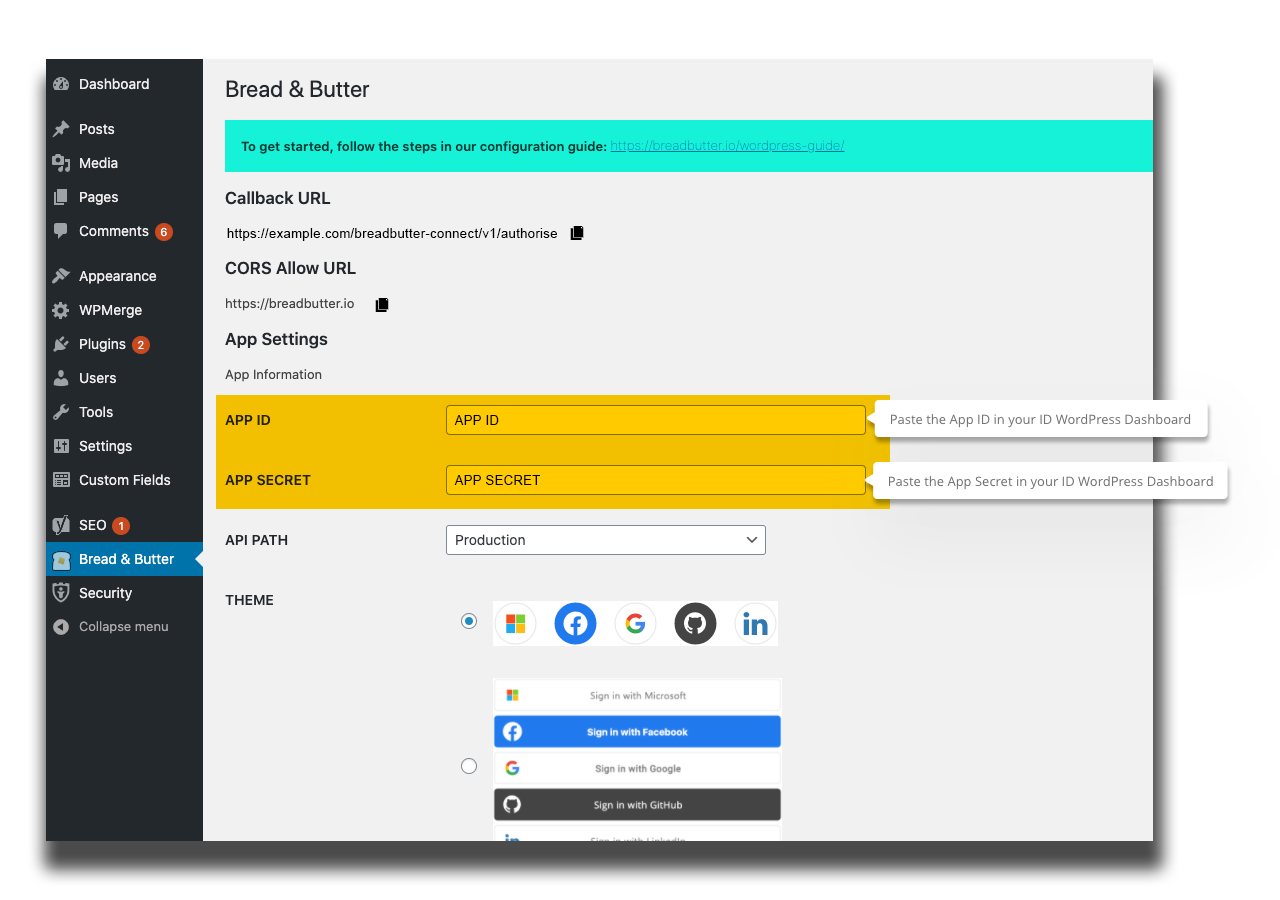Image resolution: width=1280 pixels, height=900 pixels.
Task: Open the API PATH dropdown showing Production
Action: pos(605,540)
